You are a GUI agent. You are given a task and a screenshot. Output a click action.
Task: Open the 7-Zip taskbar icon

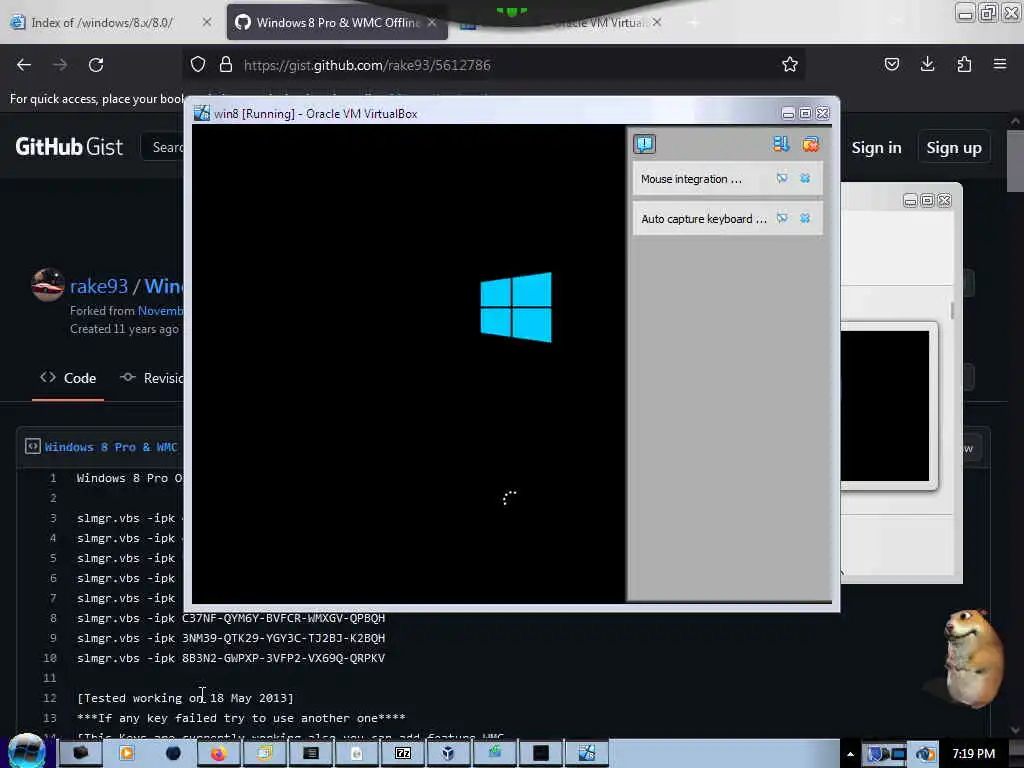click(x=403, y=754)
